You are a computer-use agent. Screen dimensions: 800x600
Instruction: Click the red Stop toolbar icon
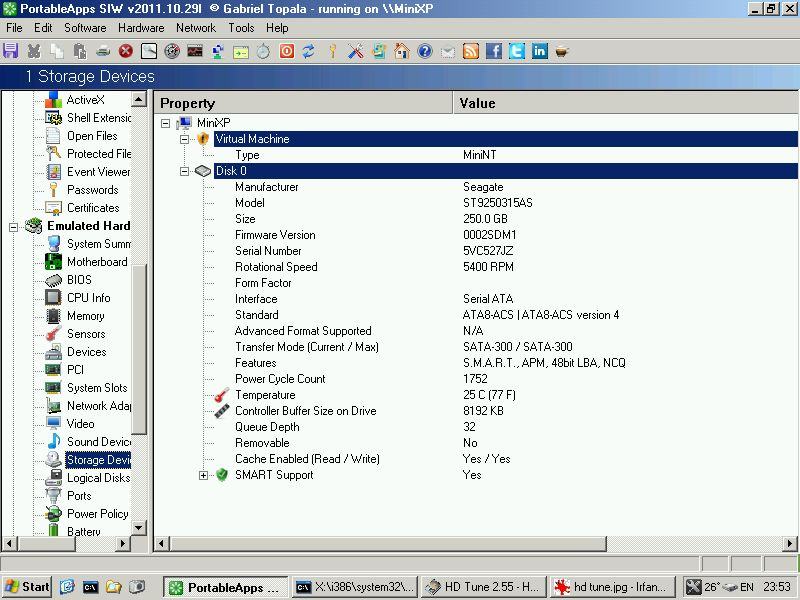click(x=126, y=51)
